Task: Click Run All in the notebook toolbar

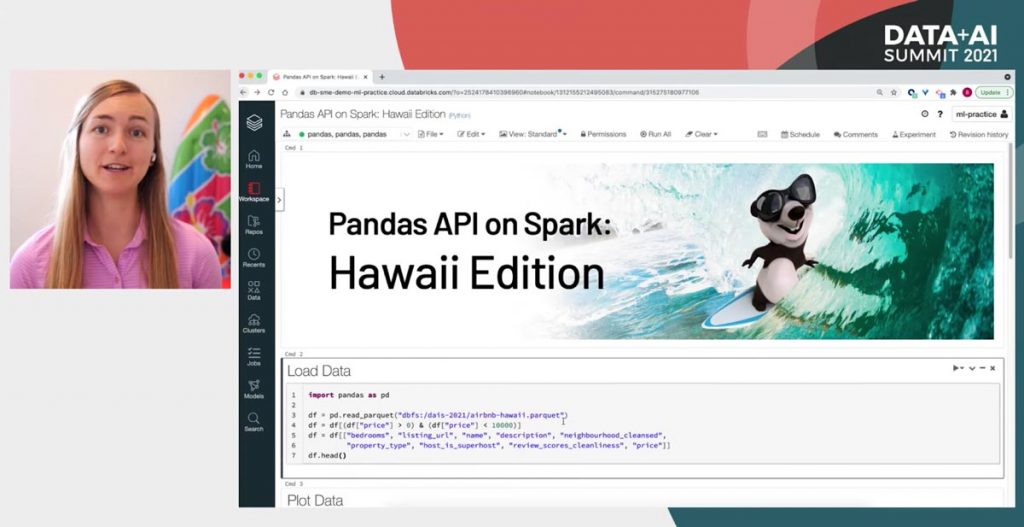Action: pos(655,134)
